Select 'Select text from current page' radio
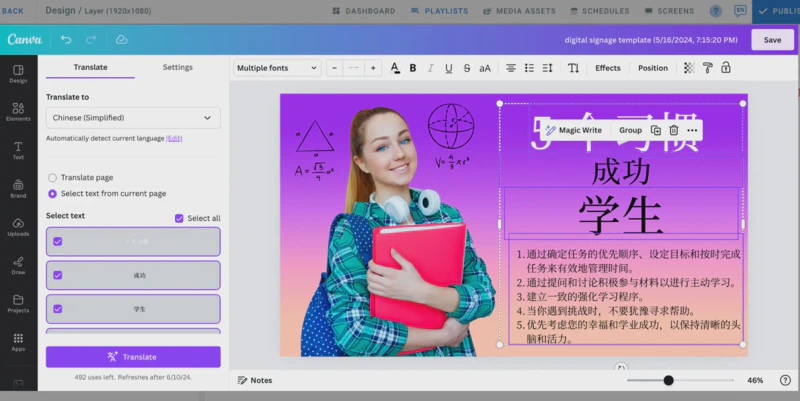 tap(52, 194)
